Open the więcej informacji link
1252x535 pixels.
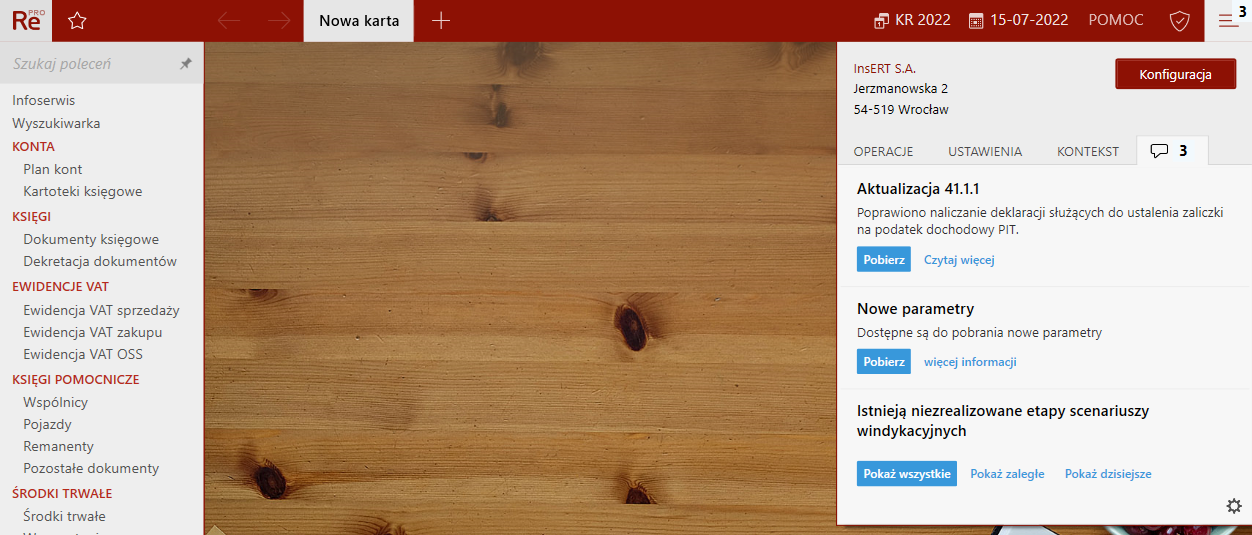970,362
